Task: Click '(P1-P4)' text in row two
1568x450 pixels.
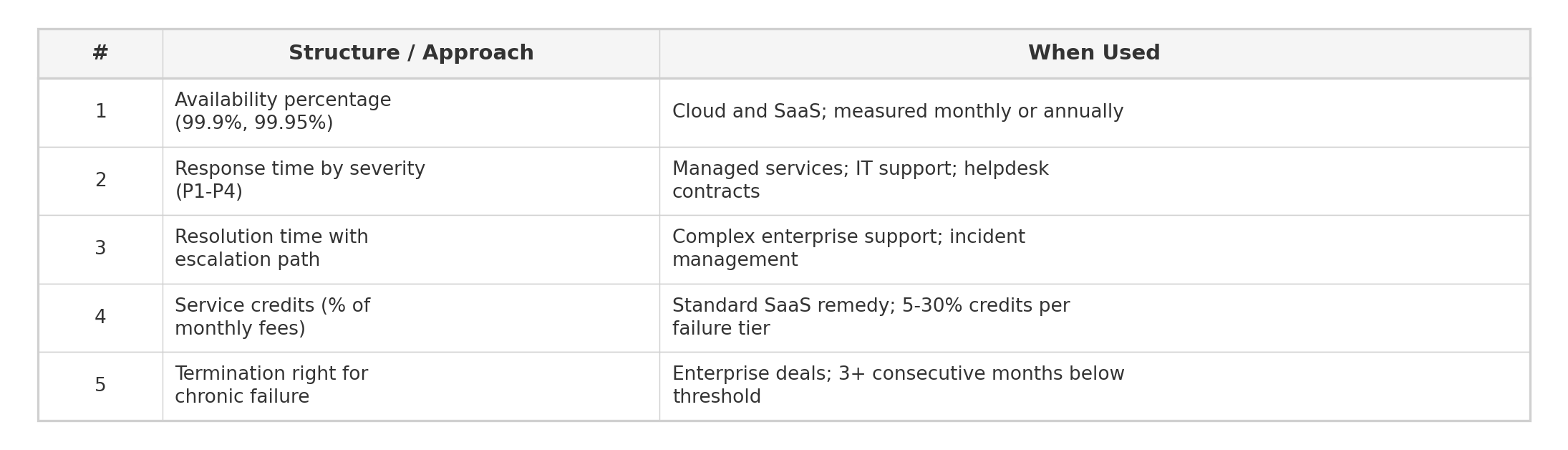Action: tap(209, 193)
